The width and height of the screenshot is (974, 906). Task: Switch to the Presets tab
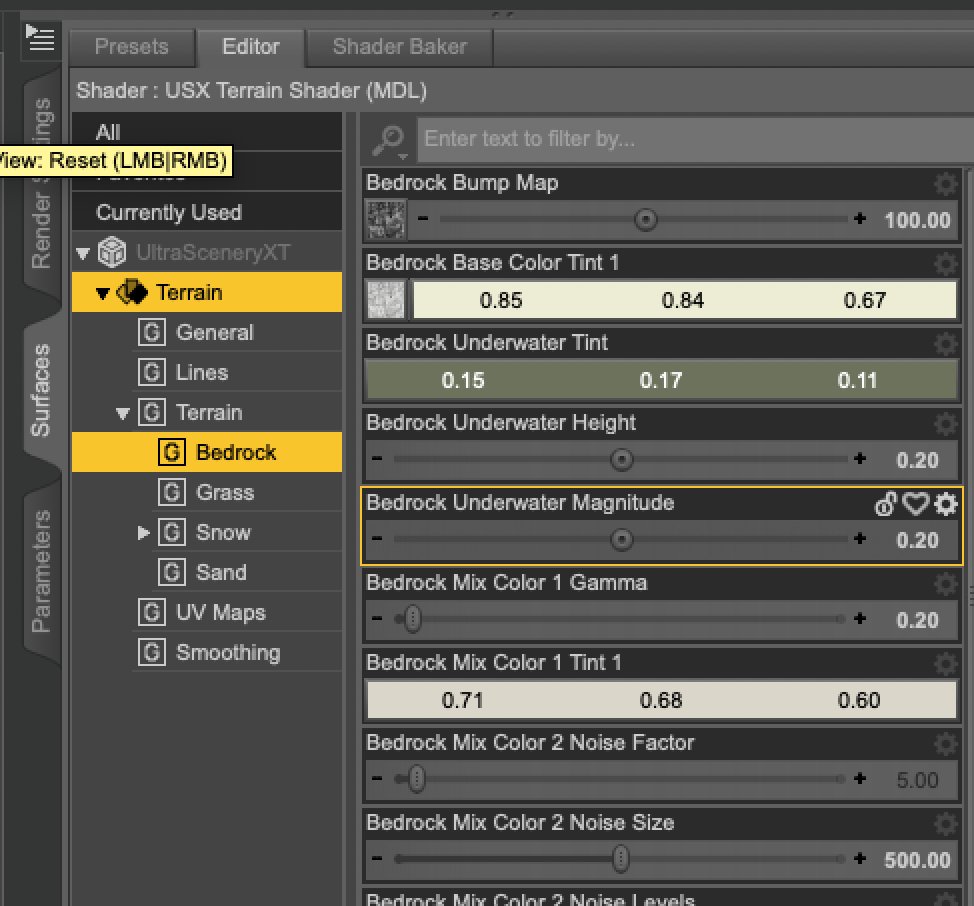[x=132, y=47]
